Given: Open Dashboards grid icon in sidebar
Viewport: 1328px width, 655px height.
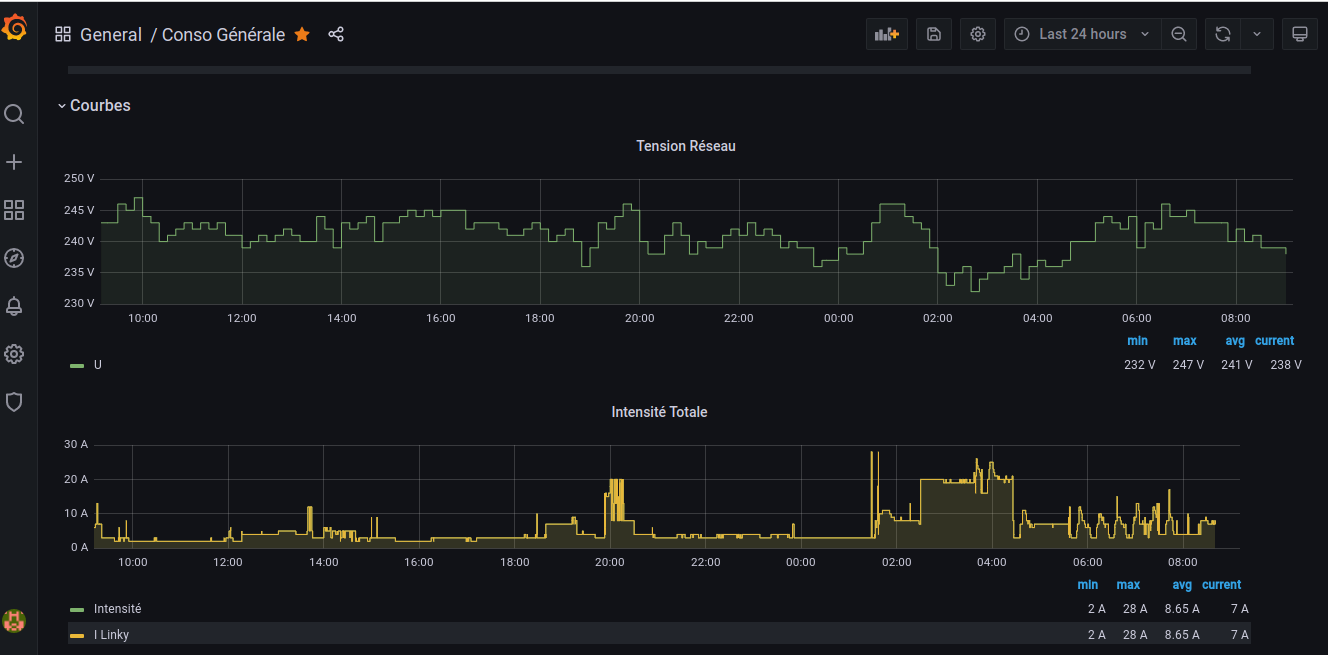Looking at the screenshot, I should click(x=14, y=210).
